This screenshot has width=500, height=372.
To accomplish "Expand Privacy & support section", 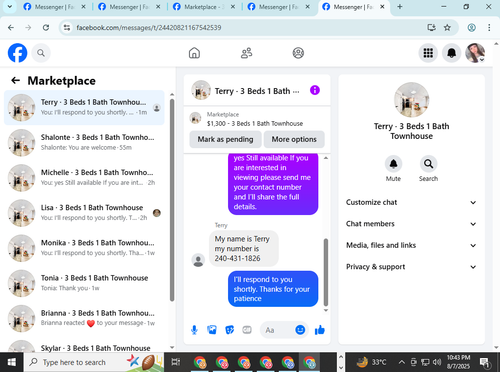I will pos(411,267).
